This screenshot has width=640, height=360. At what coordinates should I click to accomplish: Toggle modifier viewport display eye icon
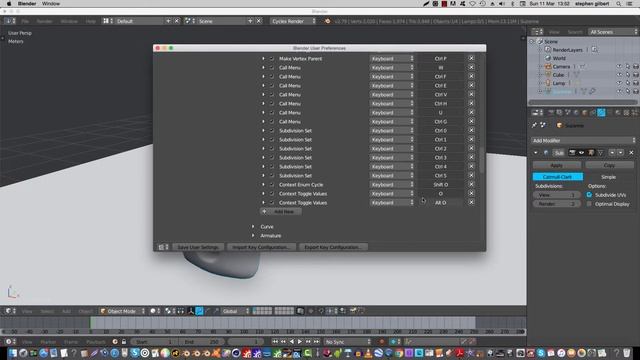(581, 153)
